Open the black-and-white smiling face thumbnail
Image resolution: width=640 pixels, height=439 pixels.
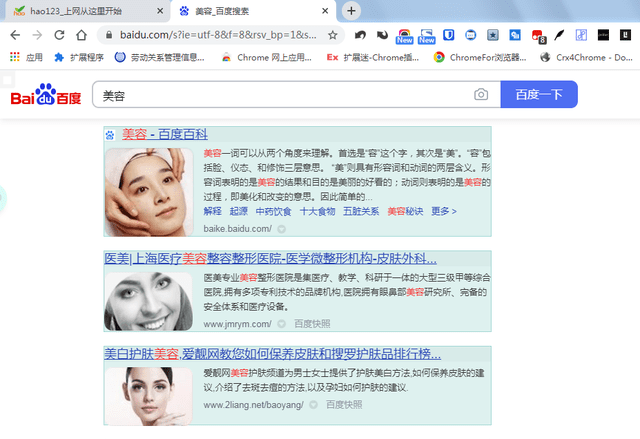coord(149,302)
